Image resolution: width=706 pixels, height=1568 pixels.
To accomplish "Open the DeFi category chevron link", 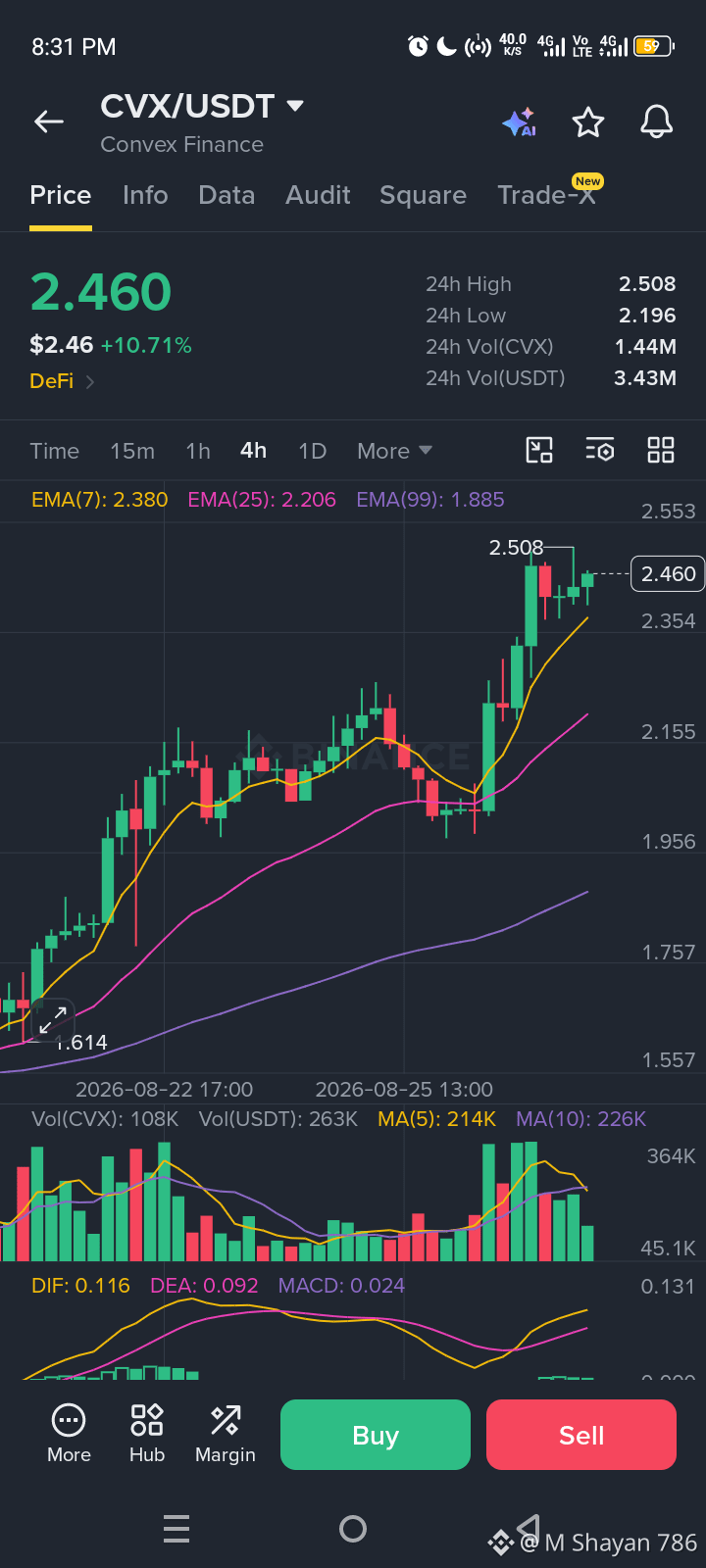I will tap(62, 381).
